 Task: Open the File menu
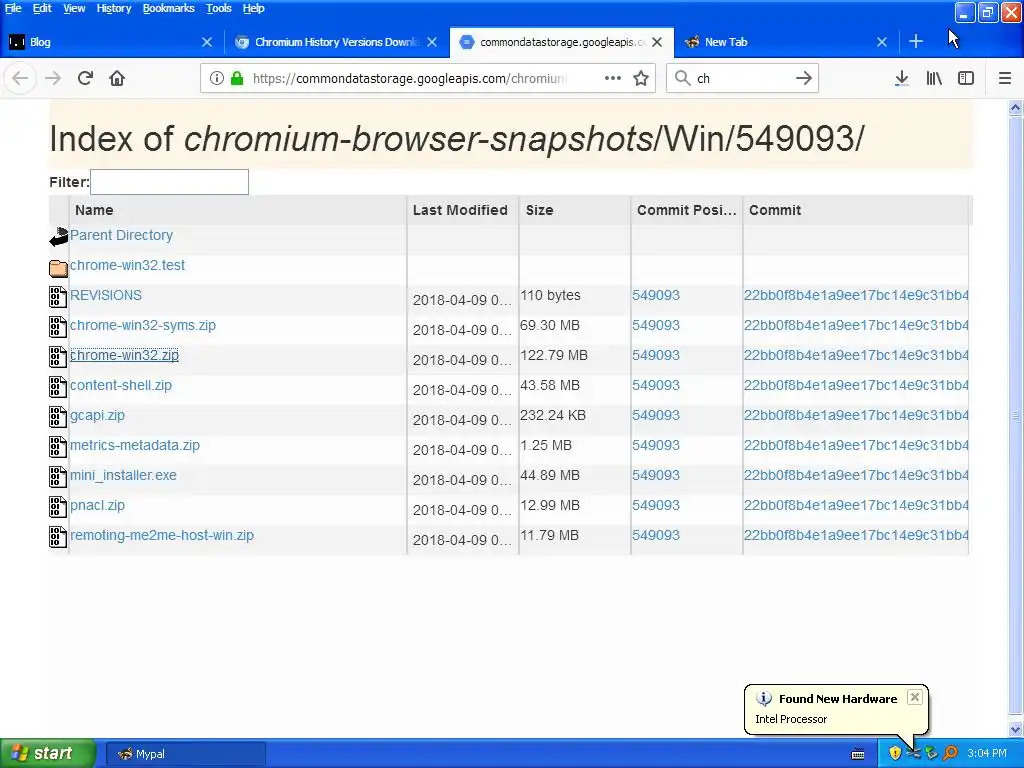pyautogui.click(x=13, y=8)
